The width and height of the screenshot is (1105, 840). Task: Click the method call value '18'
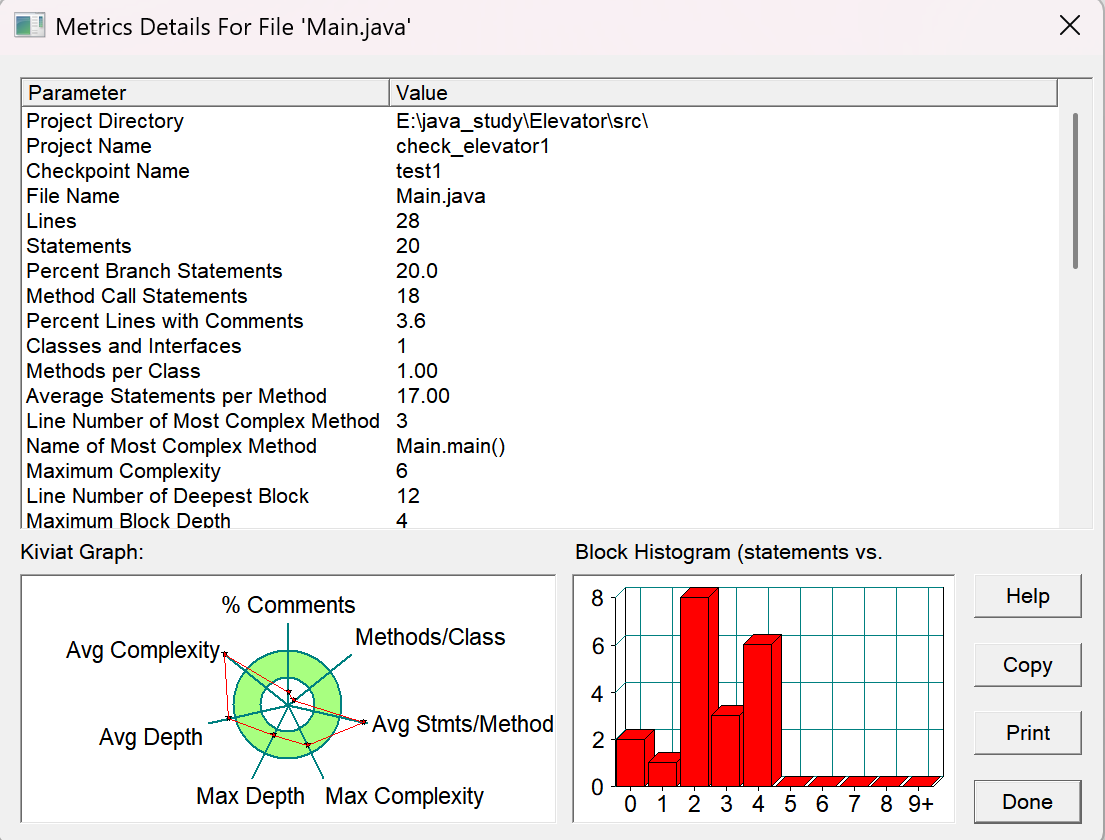coord(407,296)
